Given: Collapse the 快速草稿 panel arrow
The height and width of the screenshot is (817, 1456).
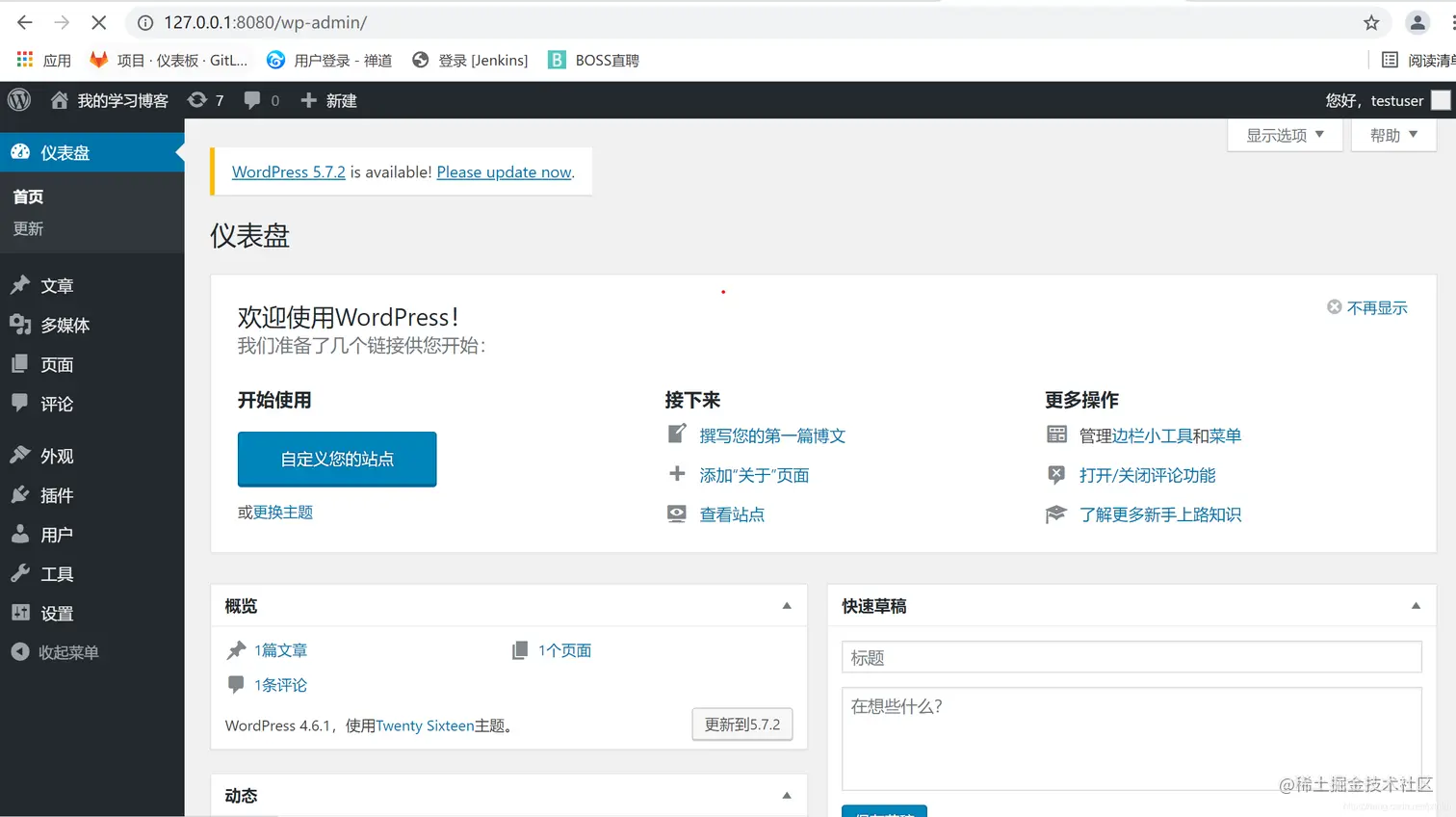Looking at the screenshot, I should [x=1416, y=605].
